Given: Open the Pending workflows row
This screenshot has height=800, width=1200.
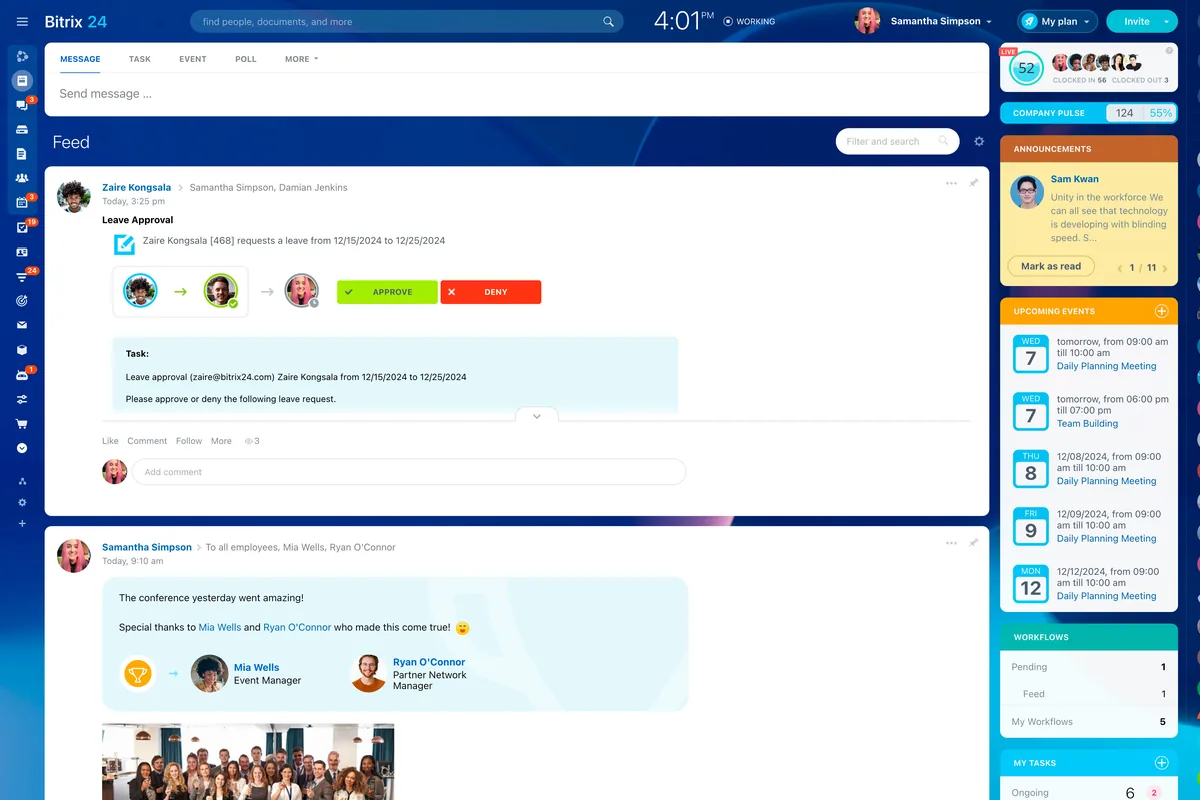Looking at the screenshot, I should click(x=1089, y=667).
